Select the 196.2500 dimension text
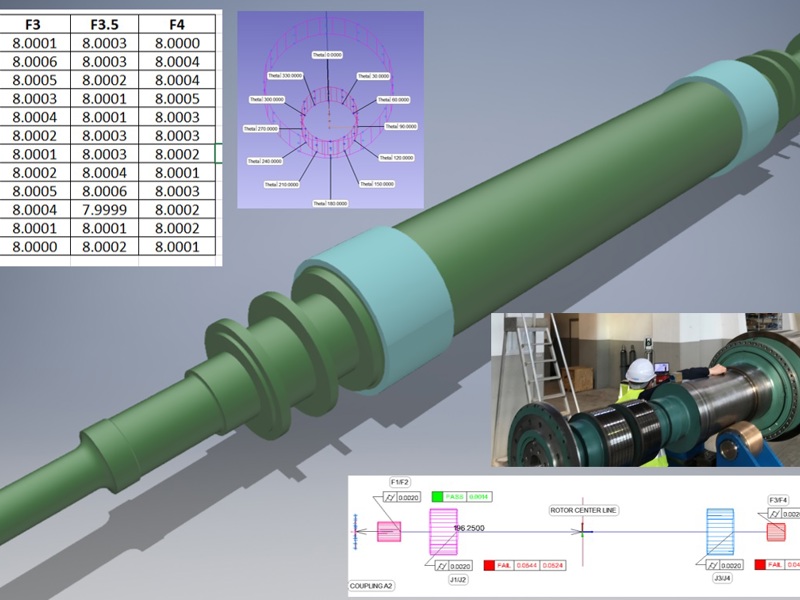800x600 pixels. click(x=469, y=527)
